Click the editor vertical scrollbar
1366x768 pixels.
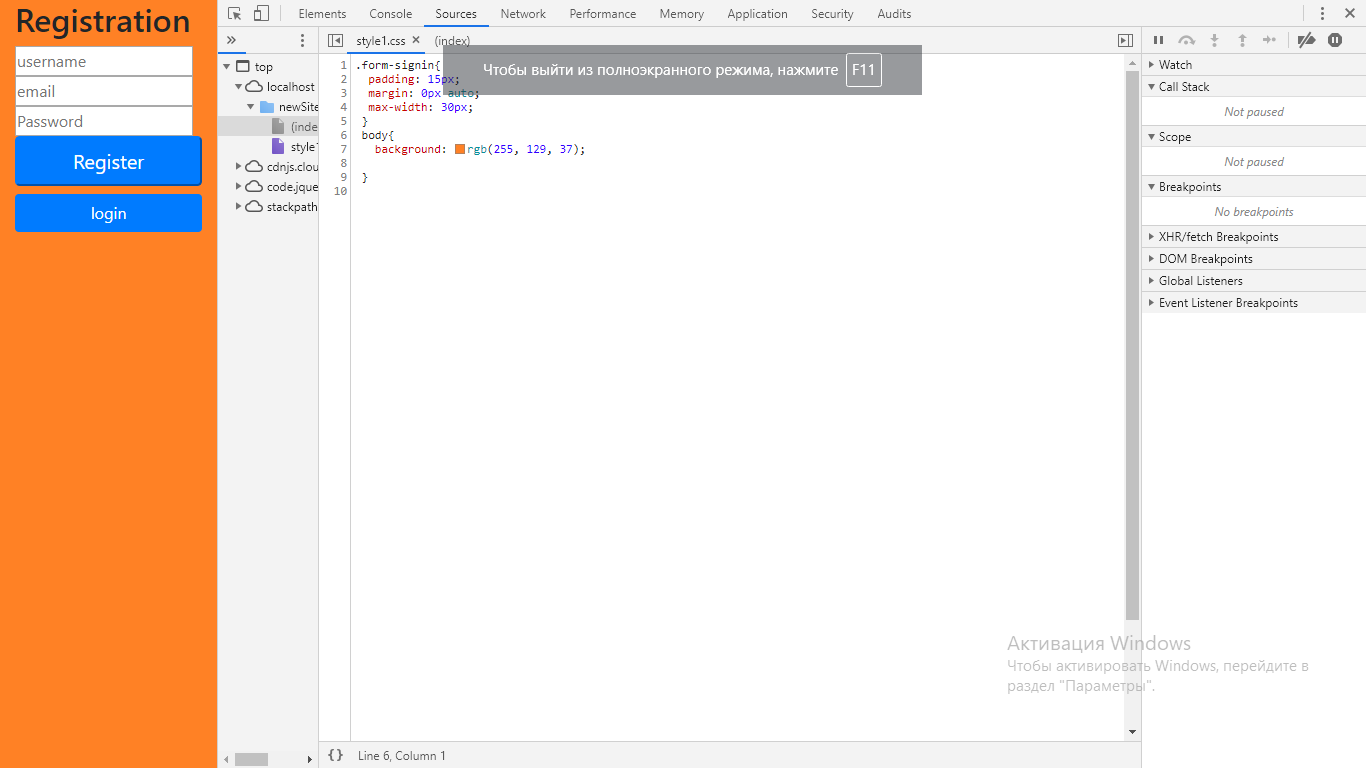[1132, 345]
